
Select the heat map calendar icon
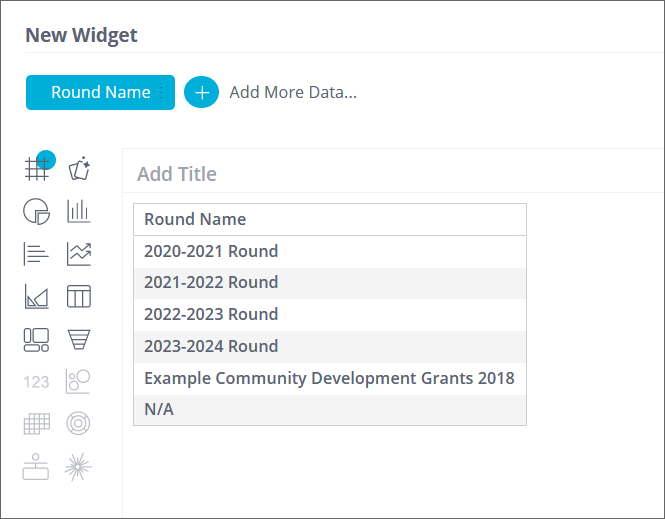[37, 424]
